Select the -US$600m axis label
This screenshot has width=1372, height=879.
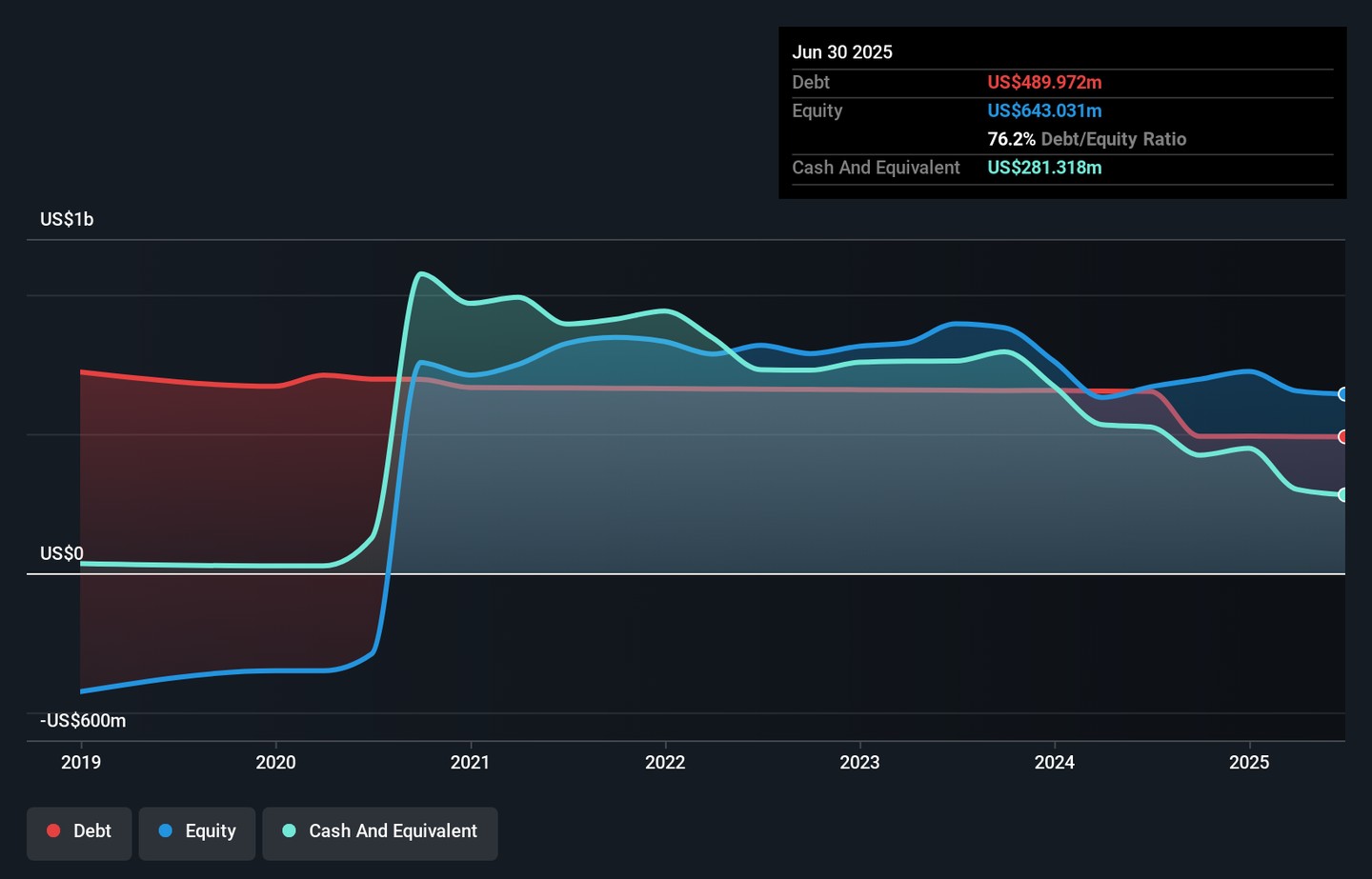tap(83, 721)
